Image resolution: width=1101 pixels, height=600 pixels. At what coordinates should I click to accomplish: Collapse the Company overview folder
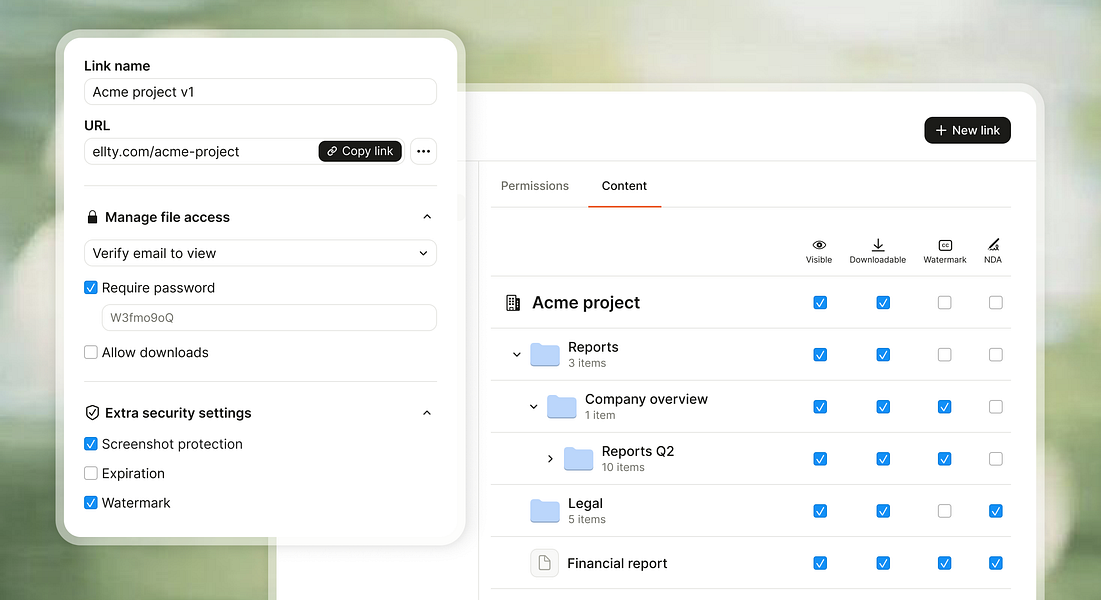point(533,407)
